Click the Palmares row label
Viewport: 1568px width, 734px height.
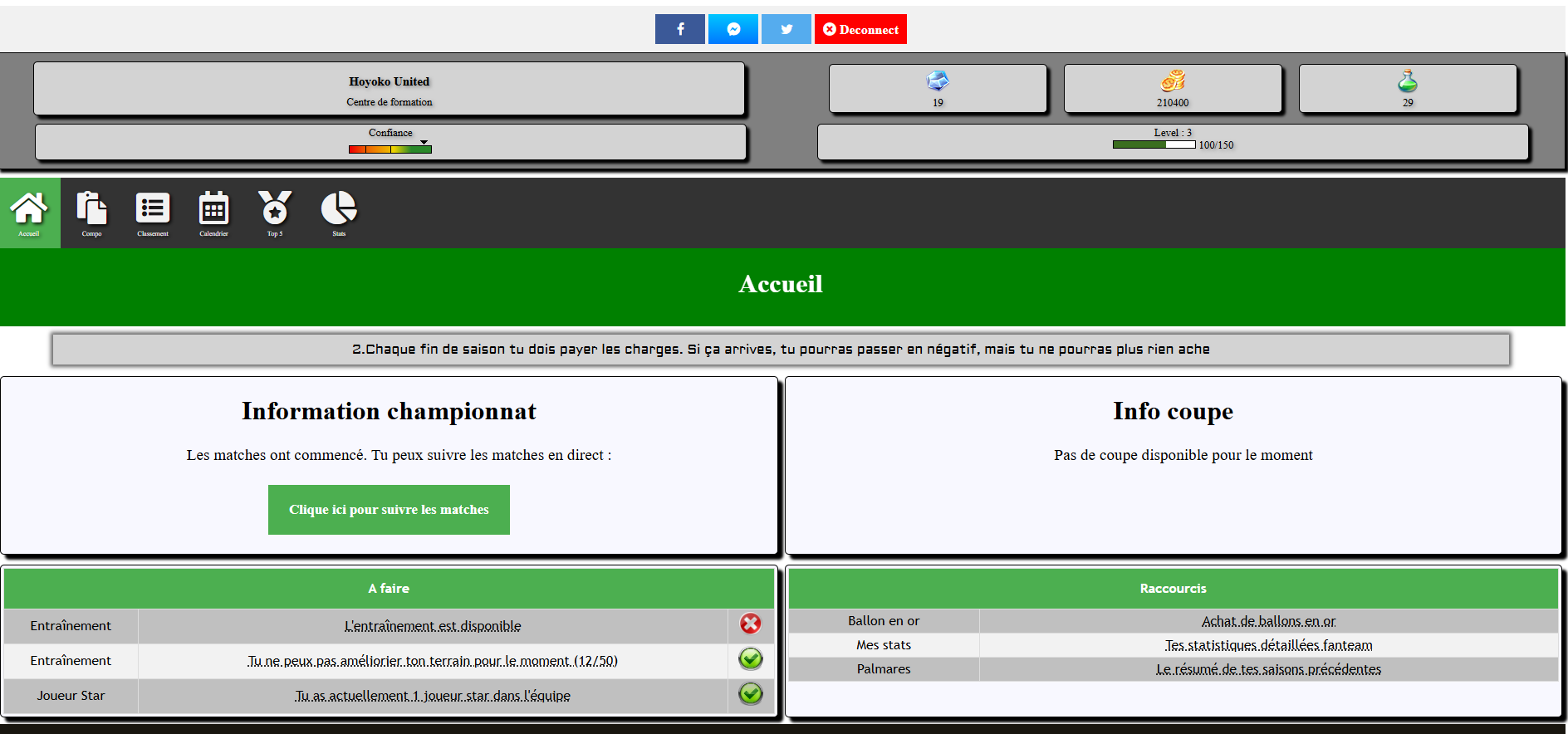pyautogui.click(x=884, y=669)
